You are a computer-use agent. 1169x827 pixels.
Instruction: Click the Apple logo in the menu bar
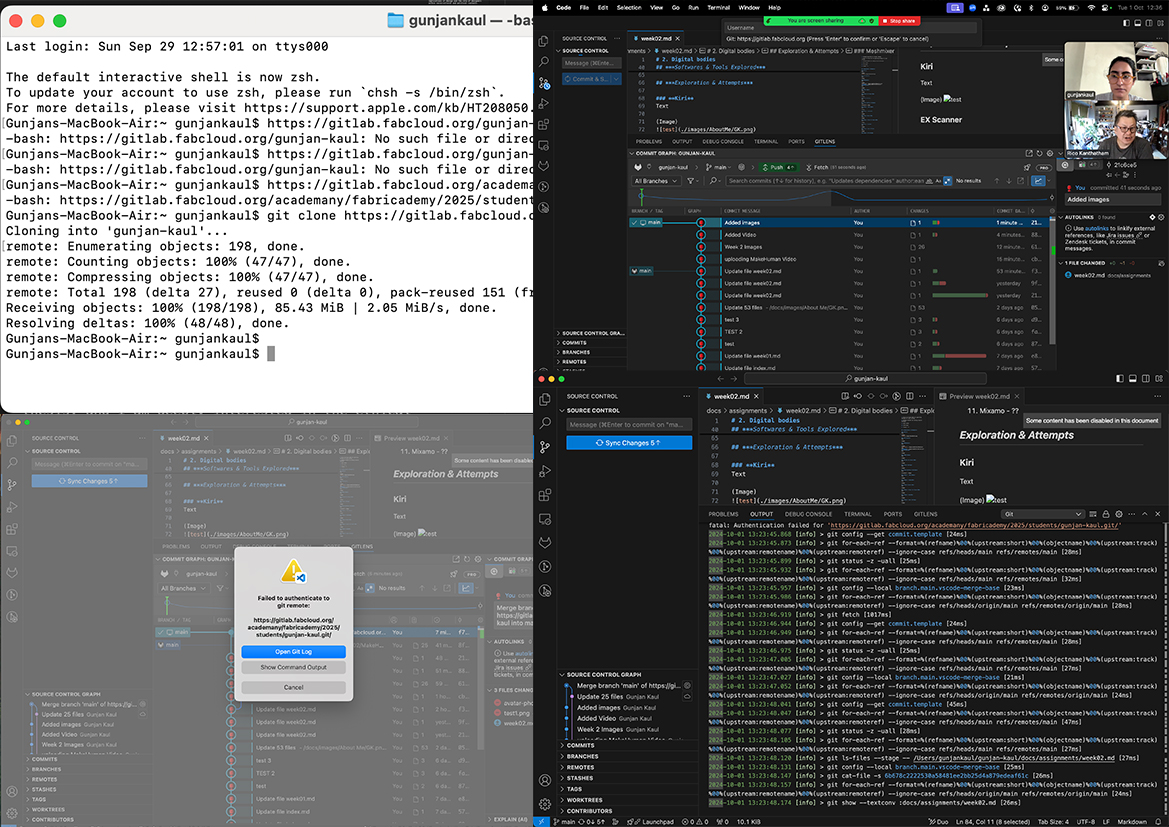(545, 7)
